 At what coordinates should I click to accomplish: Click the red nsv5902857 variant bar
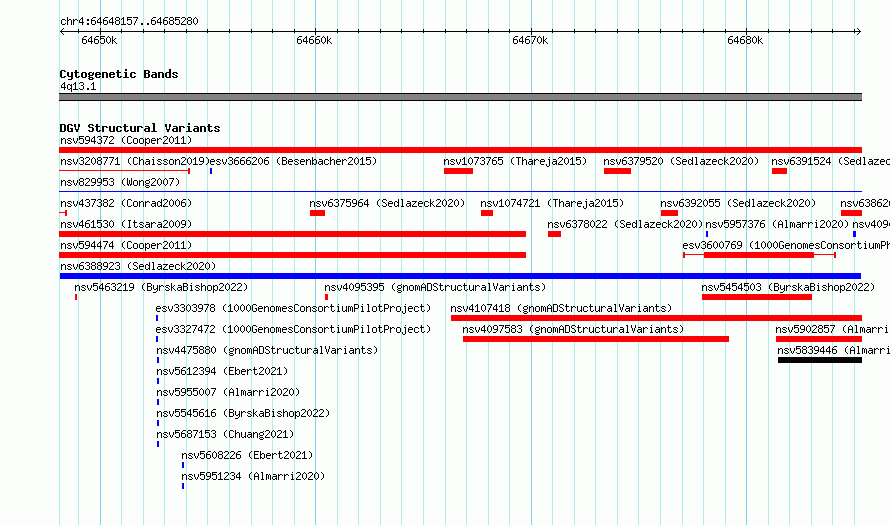(x=819, y=339)
